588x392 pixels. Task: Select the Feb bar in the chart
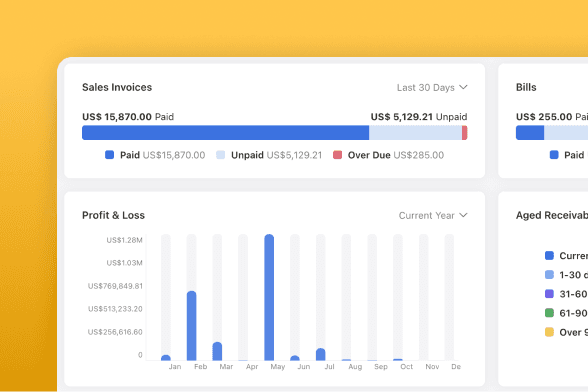point(192,326)
